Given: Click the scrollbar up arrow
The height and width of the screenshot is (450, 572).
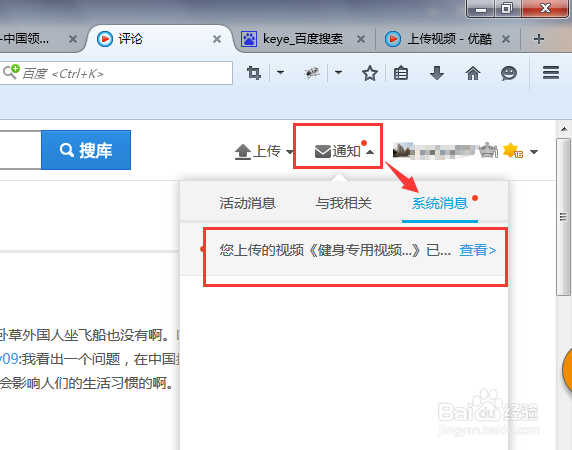Looking at the screenshot, I should click(x=564, y=129).
